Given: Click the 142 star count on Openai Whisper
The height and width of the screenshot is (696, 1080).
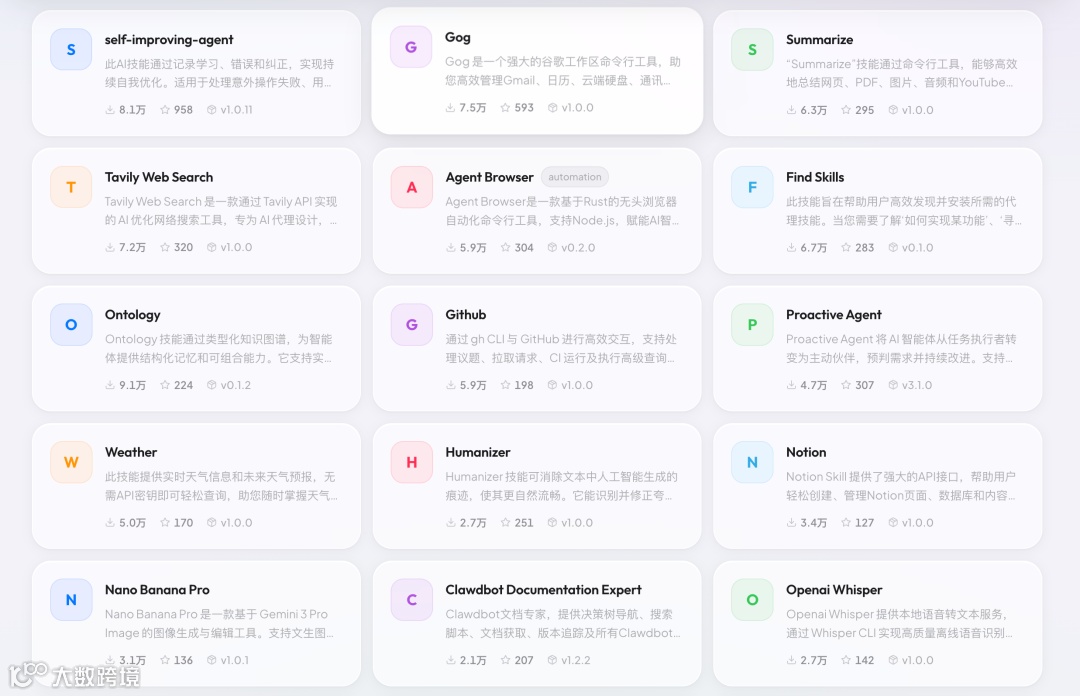Looking at the screenshot, I should pyautogui.click(x=864, y=660).
